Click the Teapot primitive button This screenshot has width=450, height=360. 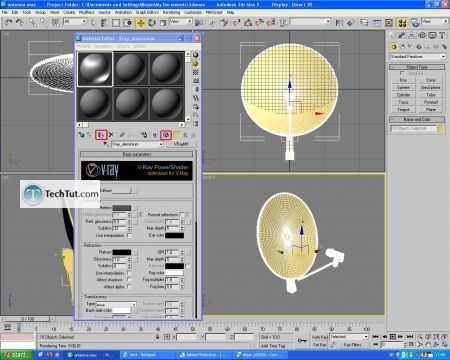(403, 109)
